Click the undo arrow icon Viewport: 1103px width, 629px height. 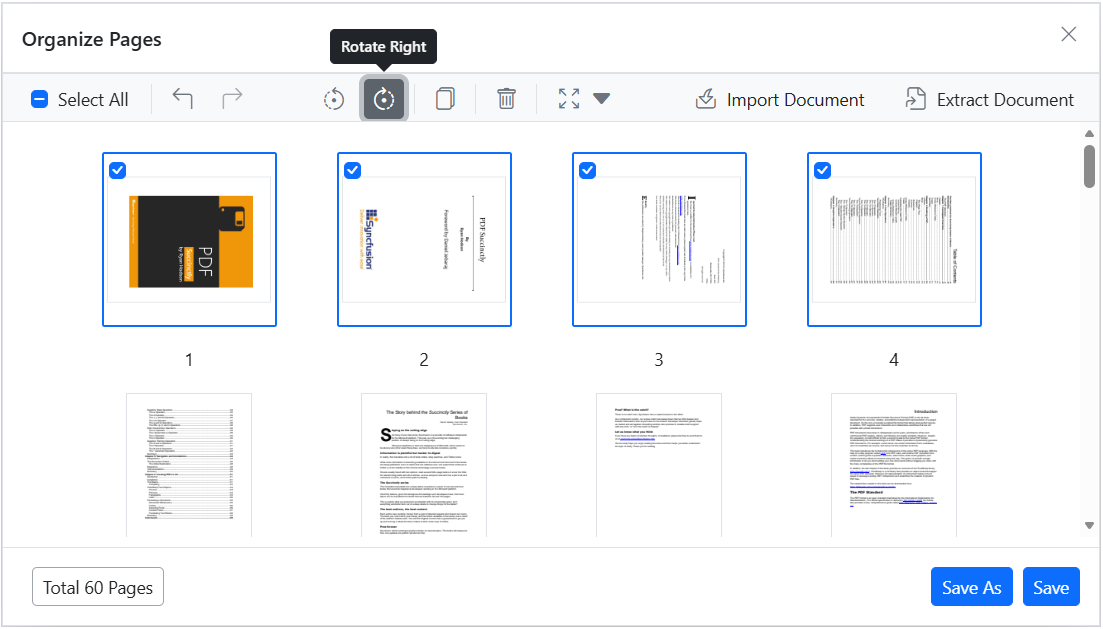coord(183,99)
